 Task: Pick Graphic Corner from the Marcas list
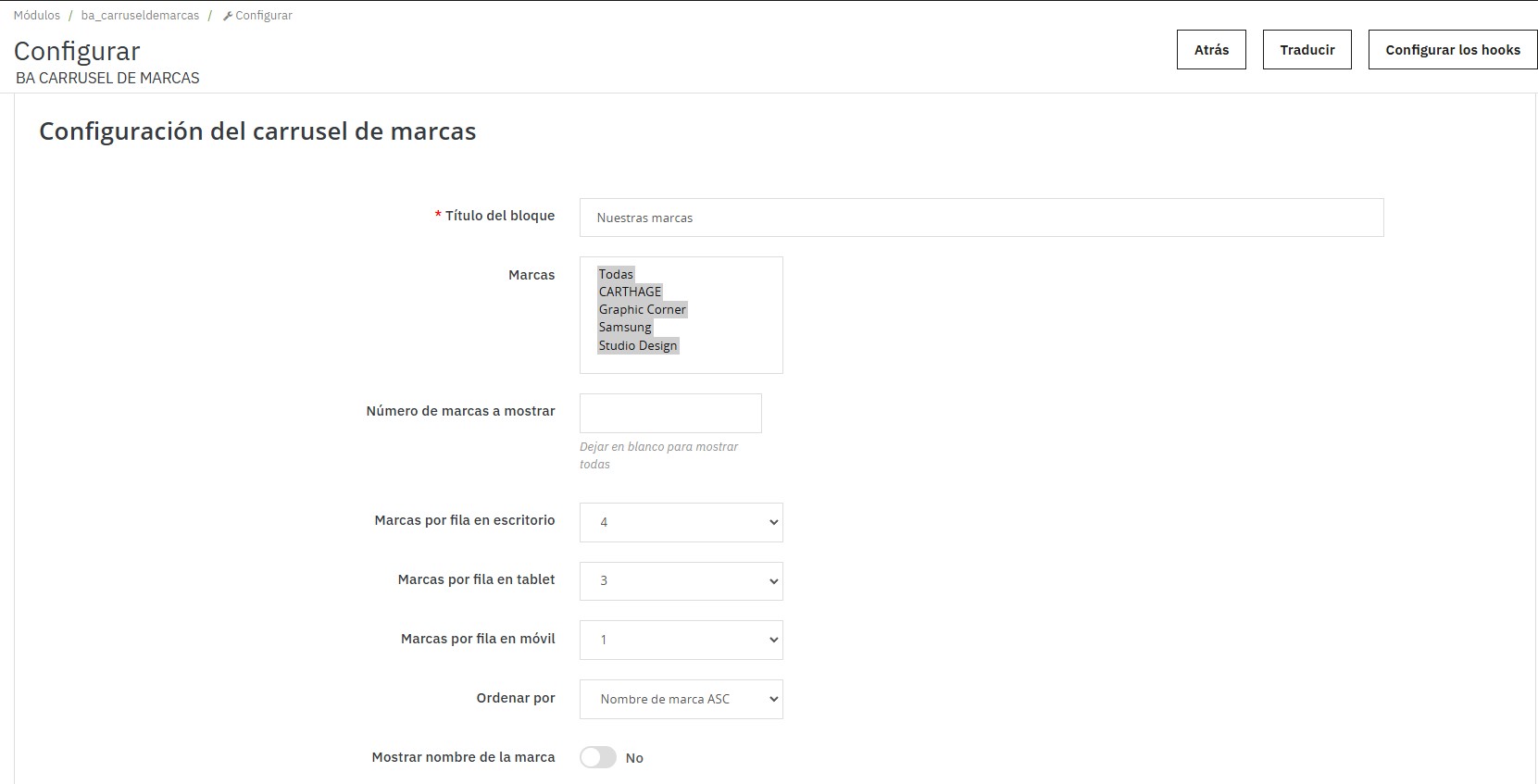tap(642, 309)
